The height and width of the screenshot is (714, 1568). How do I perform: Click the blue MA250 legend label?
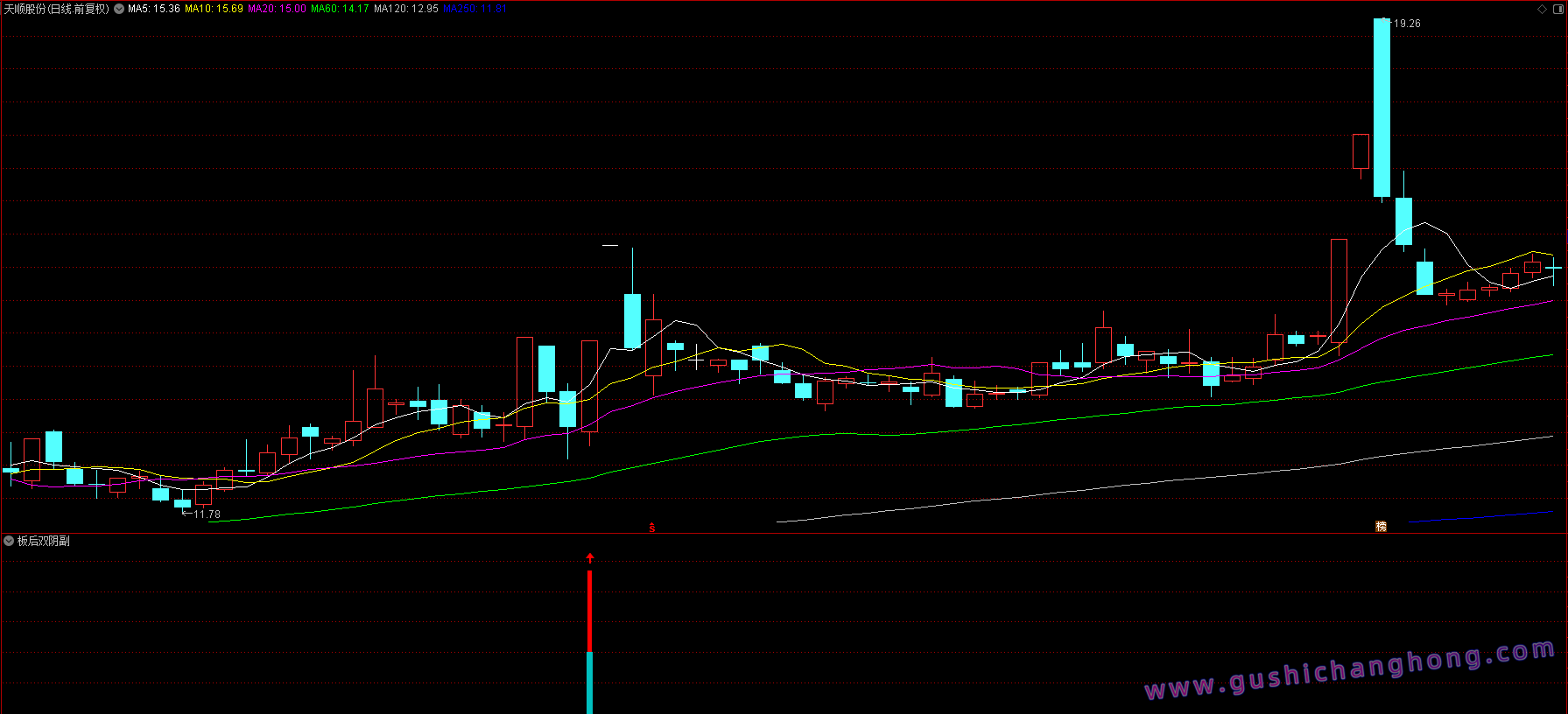click(x=475, y=9)
